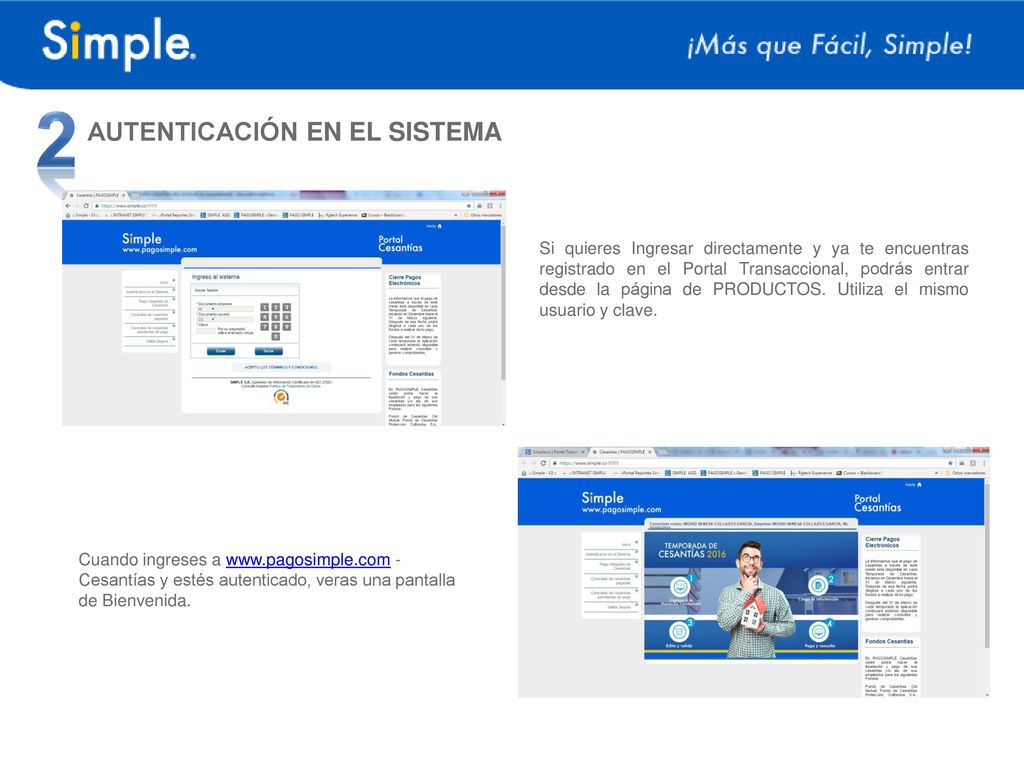1024x768 pixels.
Task: Click step 3 Edita y valida icon
Action: click(x=679, y=632)
